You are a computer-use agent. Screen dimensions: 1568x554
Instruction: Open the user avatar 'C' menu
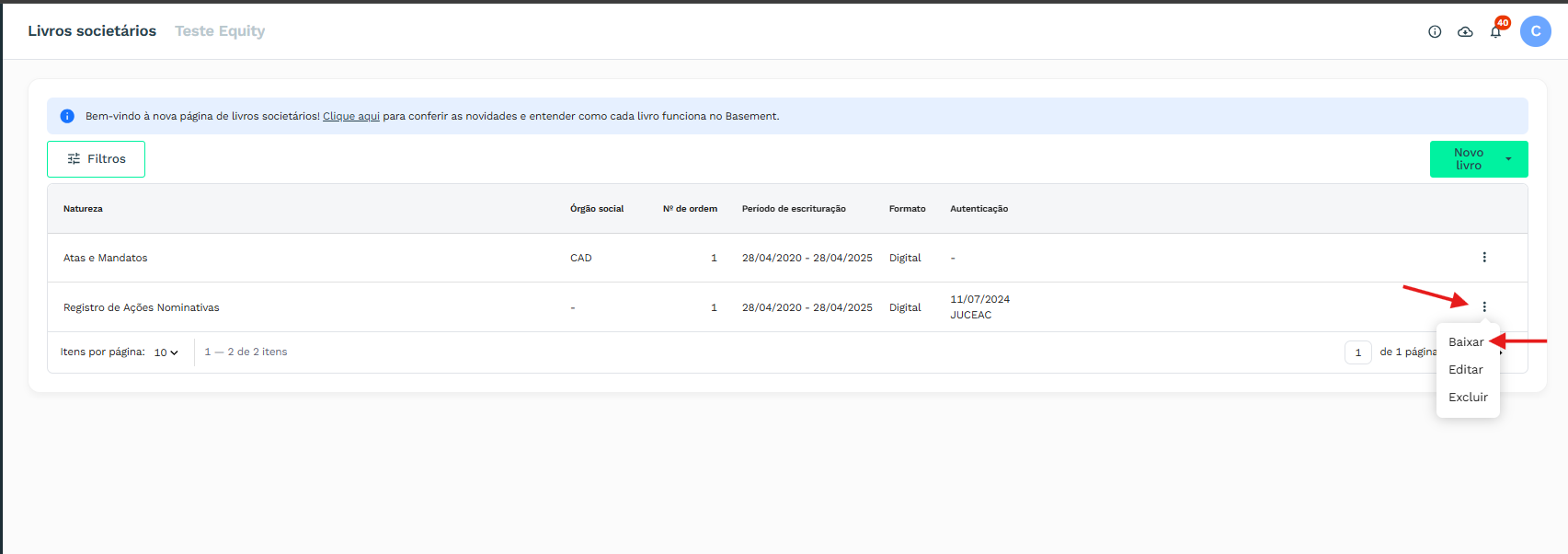(1535, 31)
